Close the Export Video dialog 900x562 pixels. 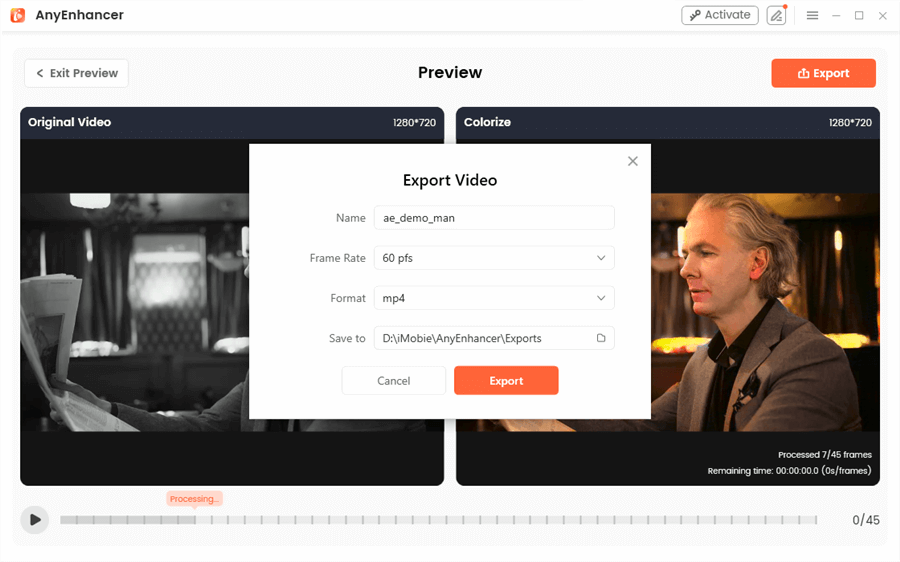633,161
